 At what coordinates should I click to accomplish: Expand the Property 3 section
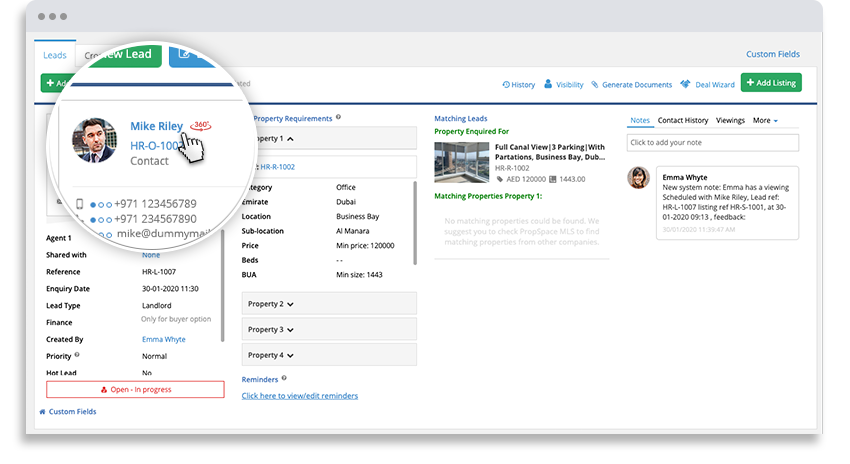329,330
